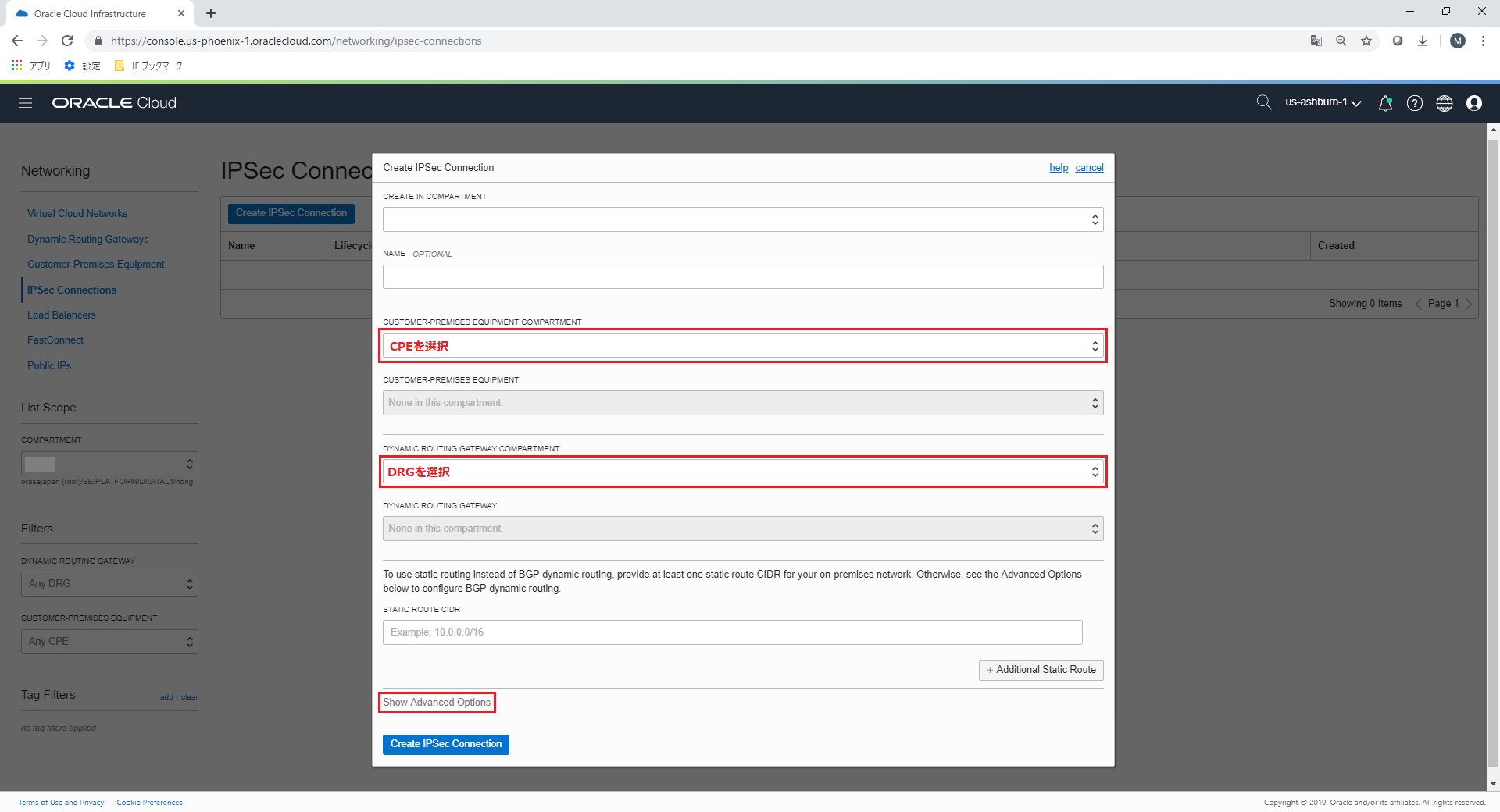This screenshot has width=1500, height=812.
Task: Open the Chrome three-dot menu
Action: point(1483,41)
